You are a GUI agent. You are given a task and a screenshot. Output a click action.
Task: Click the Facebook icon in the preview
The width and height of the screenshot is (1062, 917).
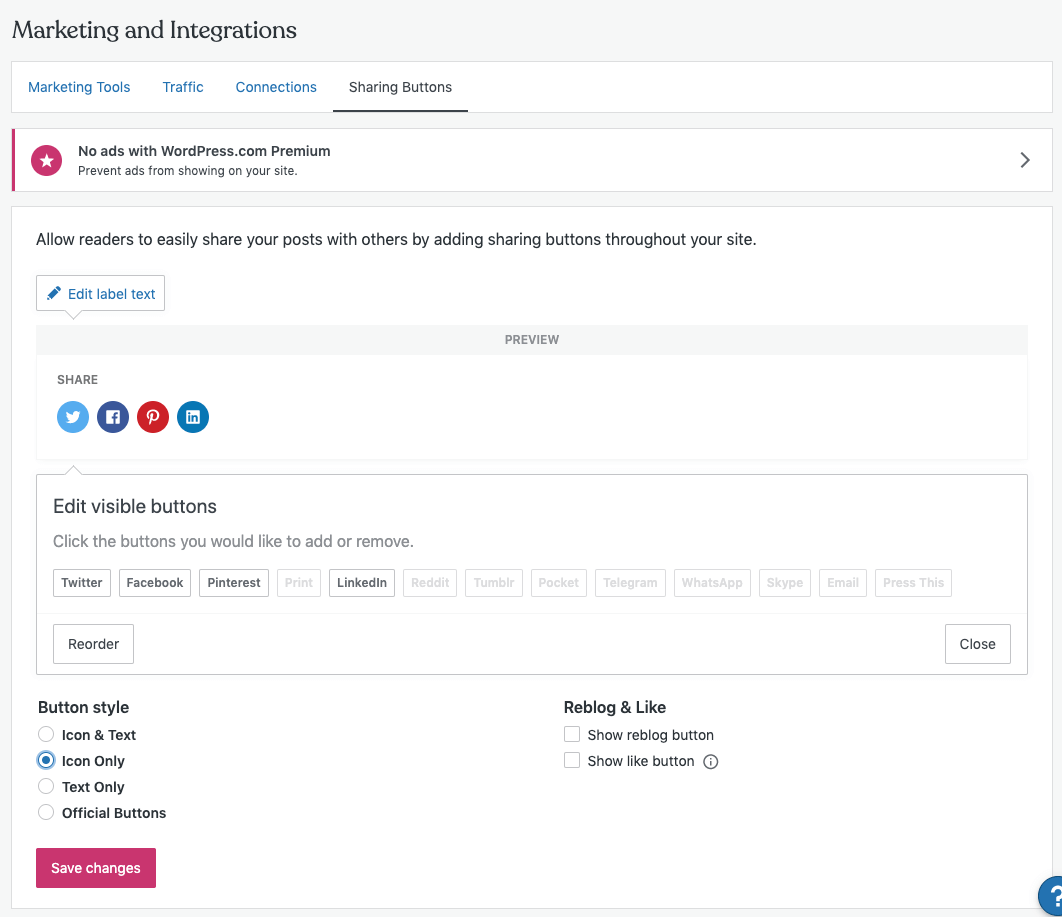click(113, 417)
